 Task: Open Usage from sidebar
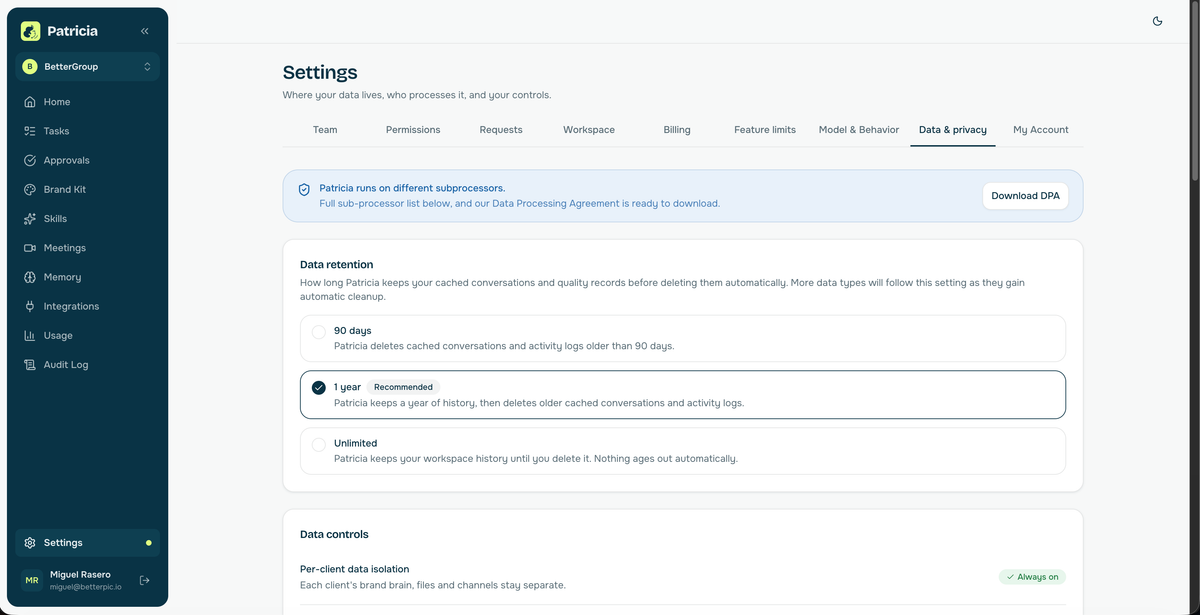point(87,336)
